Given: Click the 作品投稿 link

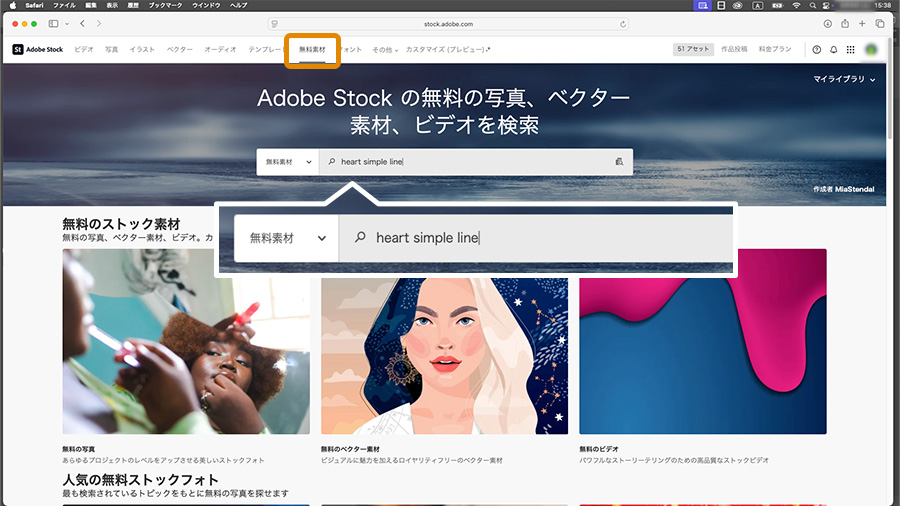Looking at the screenshot, I should (734, 49).
